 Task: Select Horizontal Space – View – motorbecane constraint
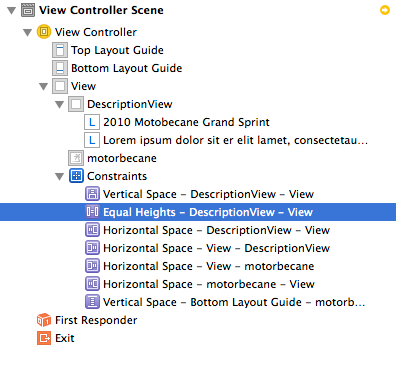(209, 266)
